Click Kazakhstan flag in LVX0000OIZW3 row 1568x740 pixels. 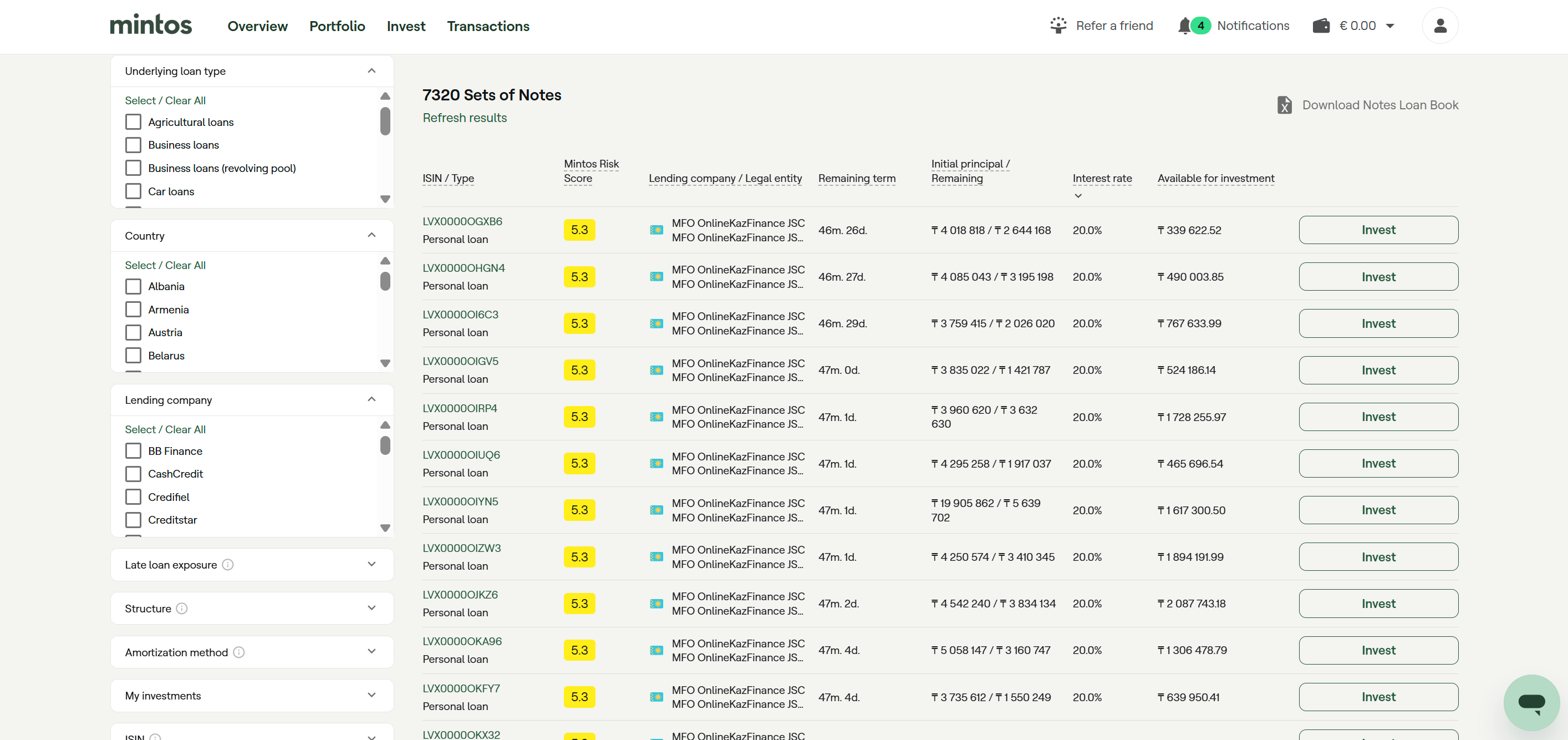[x=656, y=557]
